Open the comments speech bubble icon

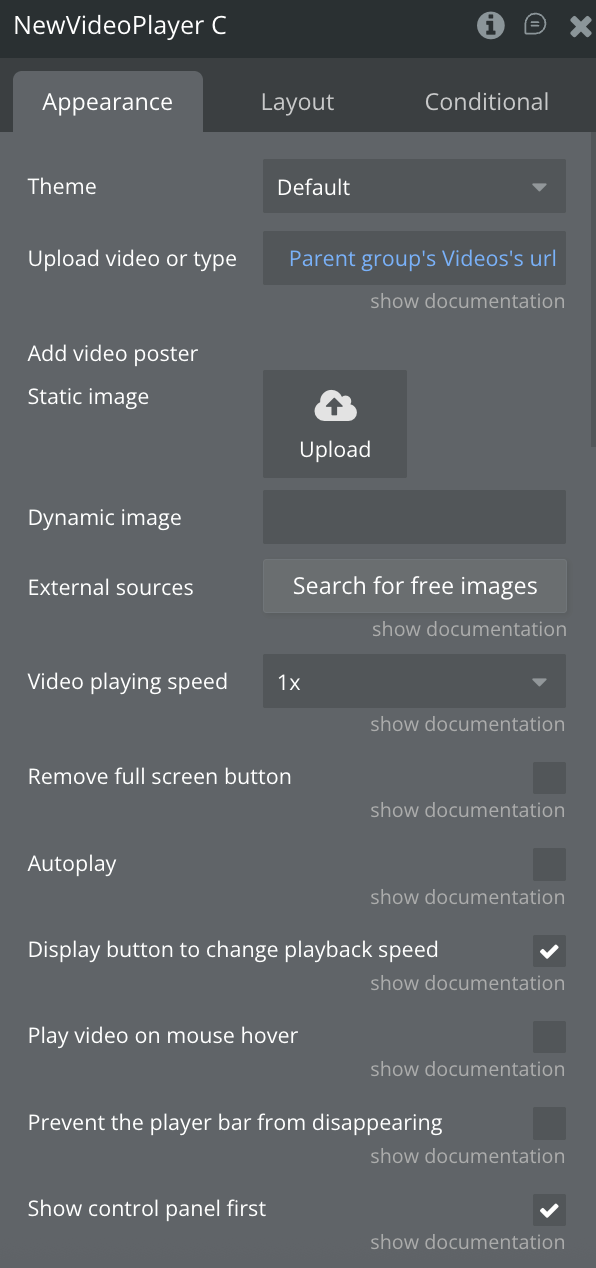[x=536, y=25]
